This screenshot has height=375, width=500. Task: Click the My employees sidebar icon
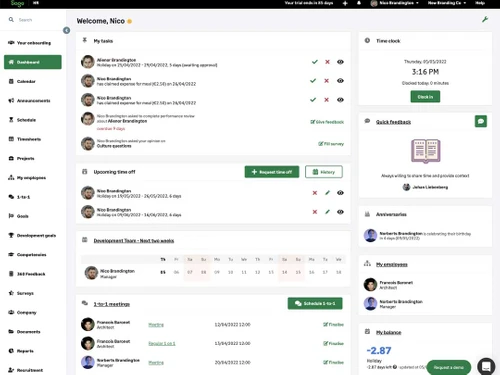pyautogui.click(x=11, y=178)
